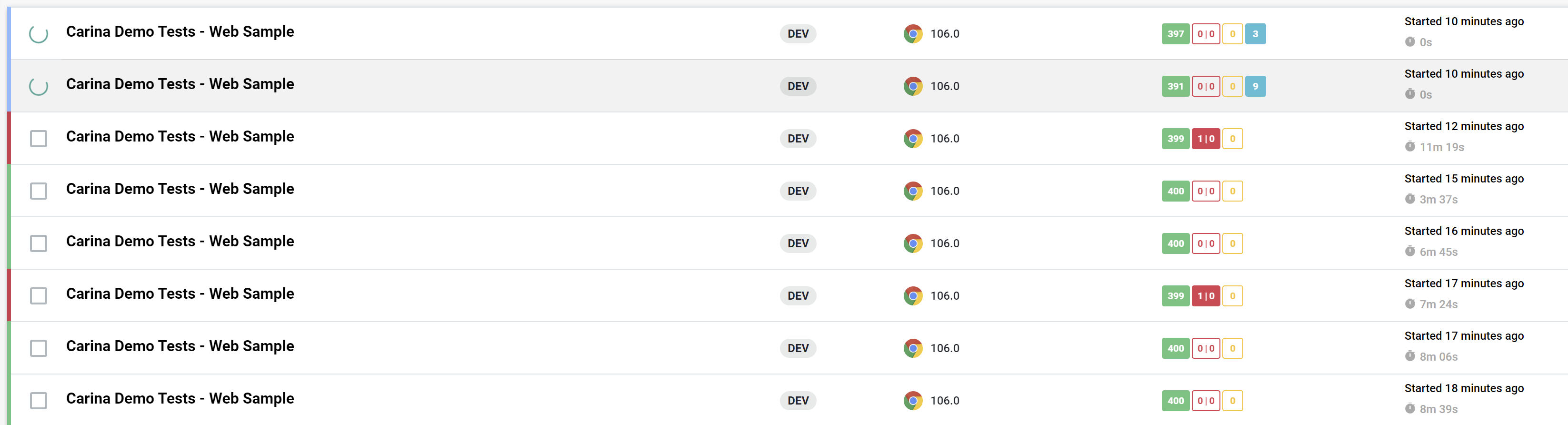Viewport: 1568px width, 425px height.
Task: Open the run started 17 minutes ago
Action: click(180, 293)
